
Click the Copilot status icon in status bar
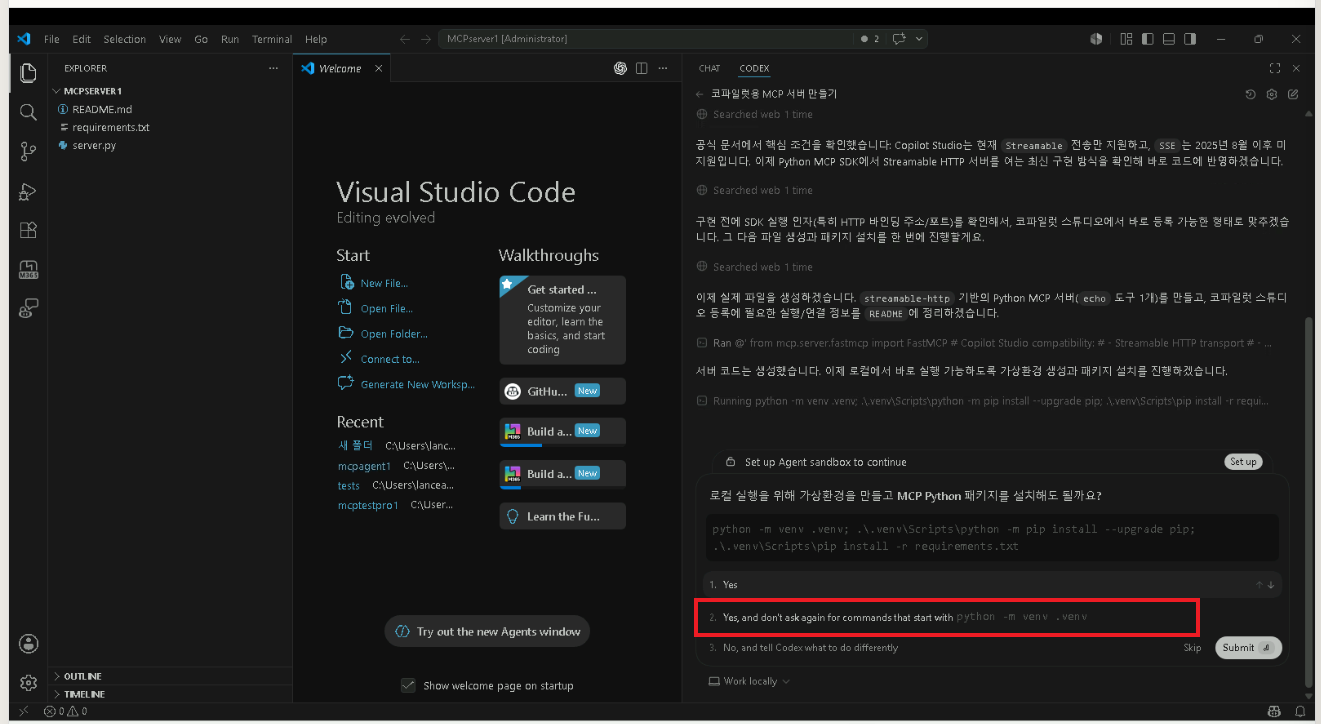1274,711
